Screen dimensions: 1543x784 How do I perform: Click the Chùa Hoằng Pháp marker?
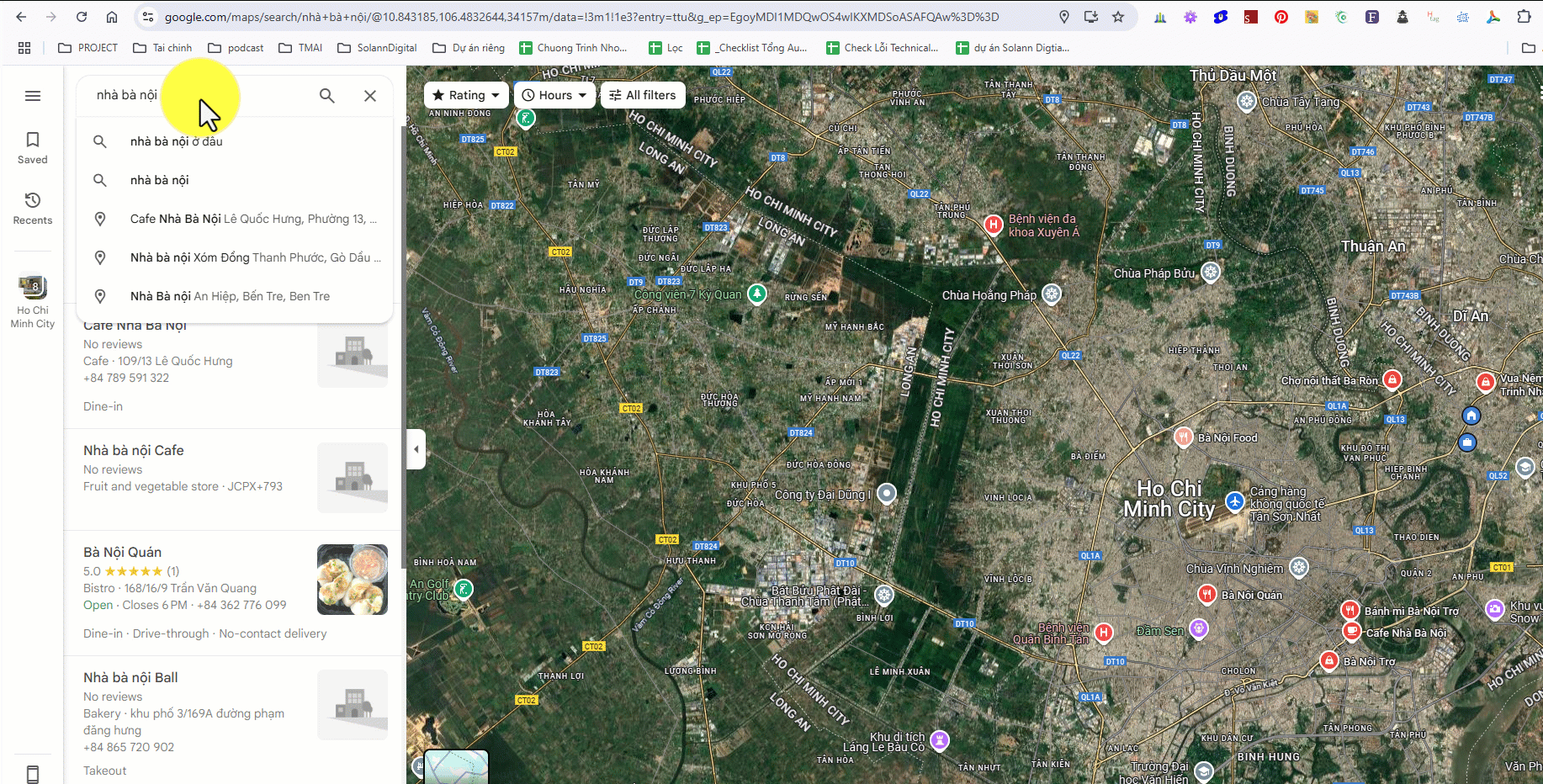point(1052,294)
